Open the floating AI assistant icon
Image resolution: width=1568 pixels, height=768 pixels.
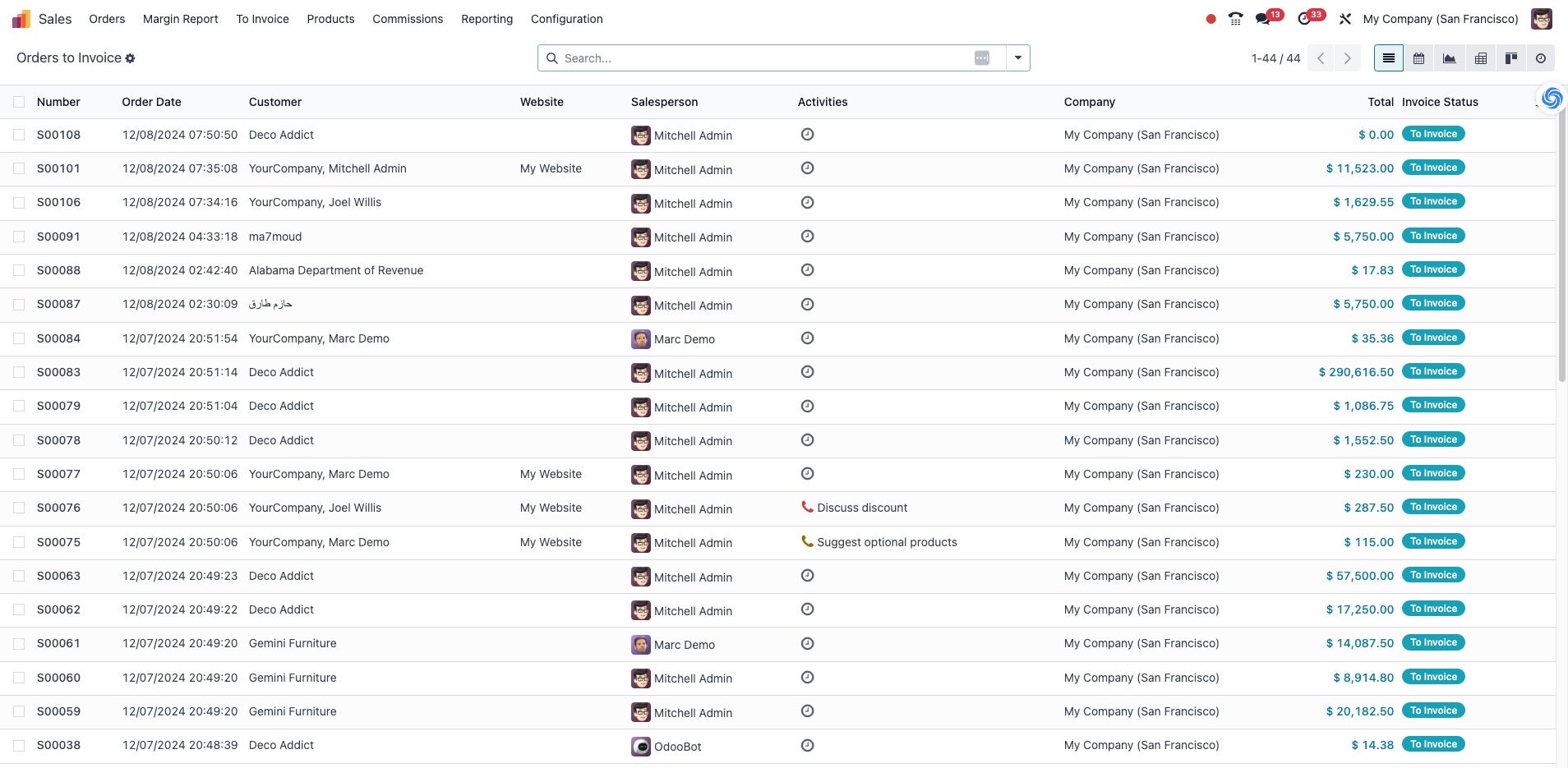pyautogui.click(x=1552, y=99)
